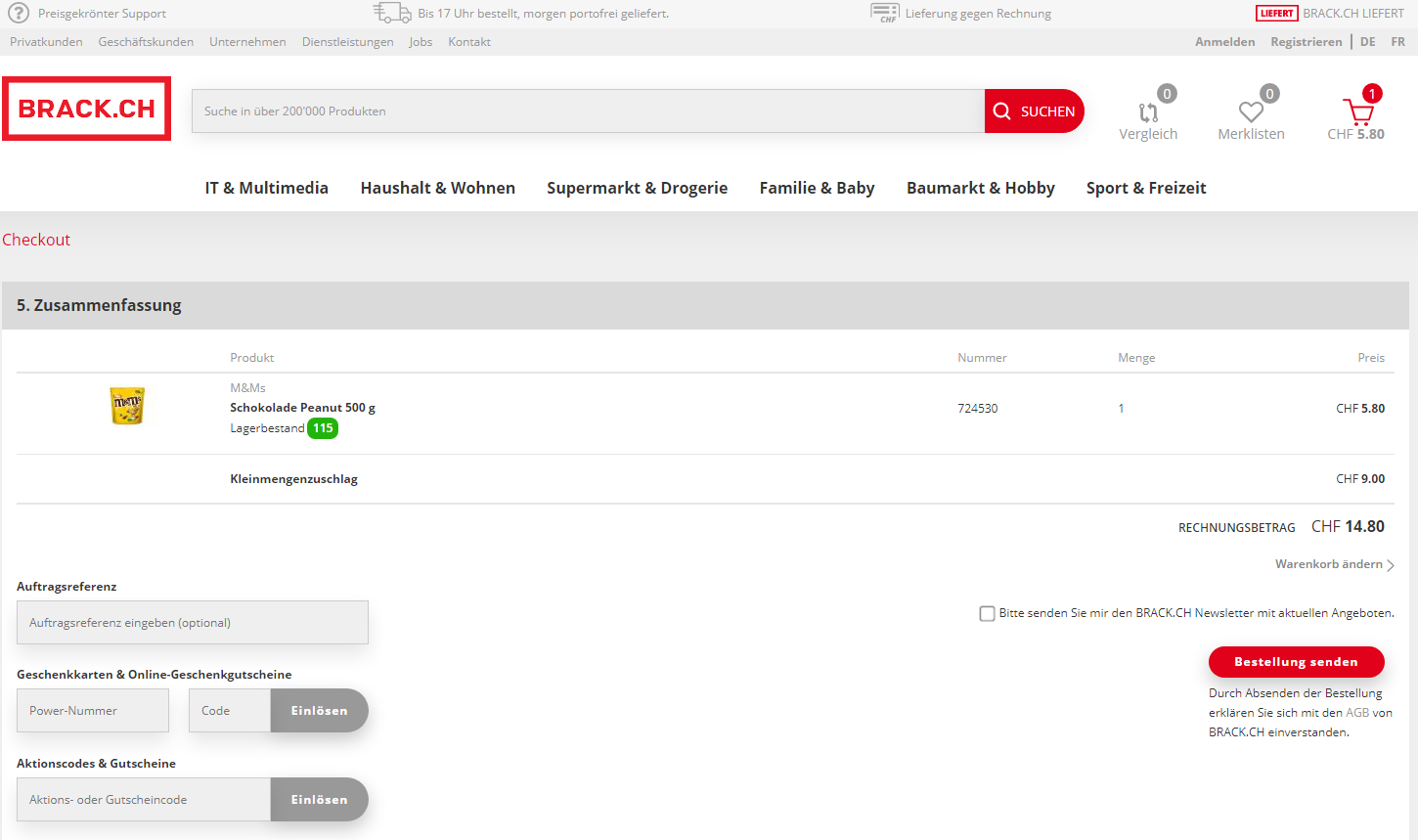1418x840 pixels.
Task: Open Sport & Freizeit menu
Action: 1146,188
